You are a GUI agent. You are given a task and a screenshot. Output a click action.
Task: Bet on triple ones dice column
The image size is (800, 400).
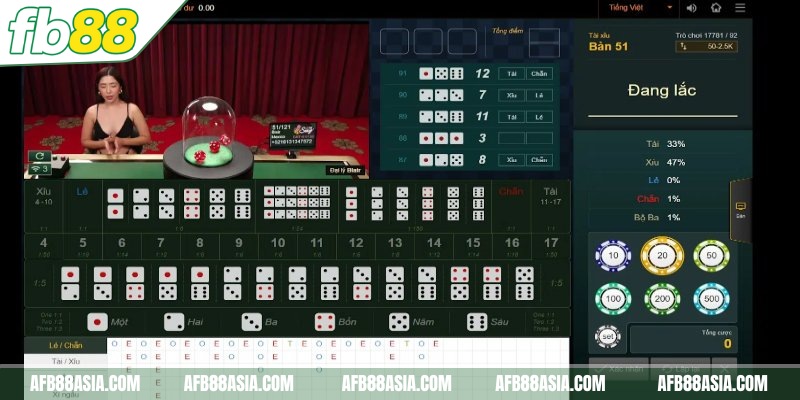click(351, 204)
